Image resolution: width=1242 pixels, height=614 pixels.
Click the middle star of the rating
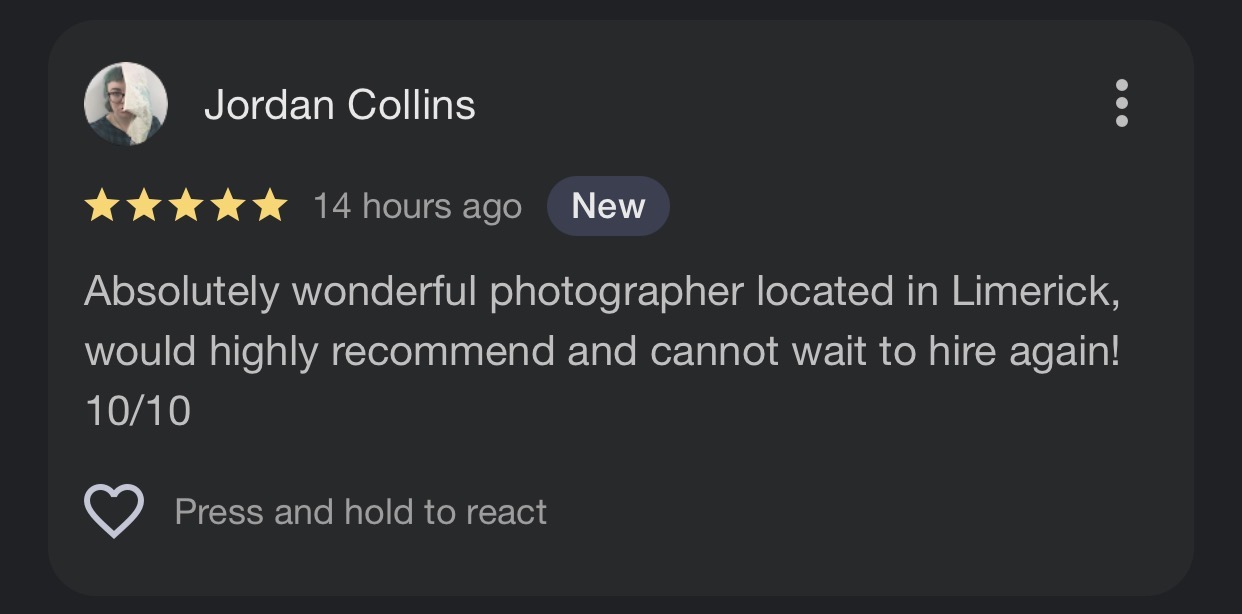coord(186,206)
